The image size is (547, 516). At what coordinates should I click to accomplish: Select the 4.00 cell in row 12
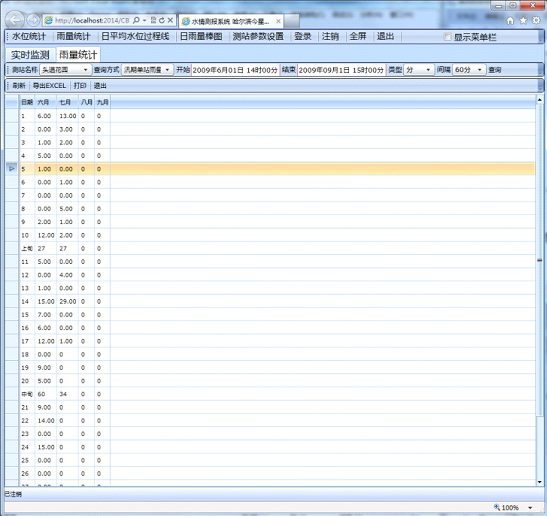[x=68, y=275]
